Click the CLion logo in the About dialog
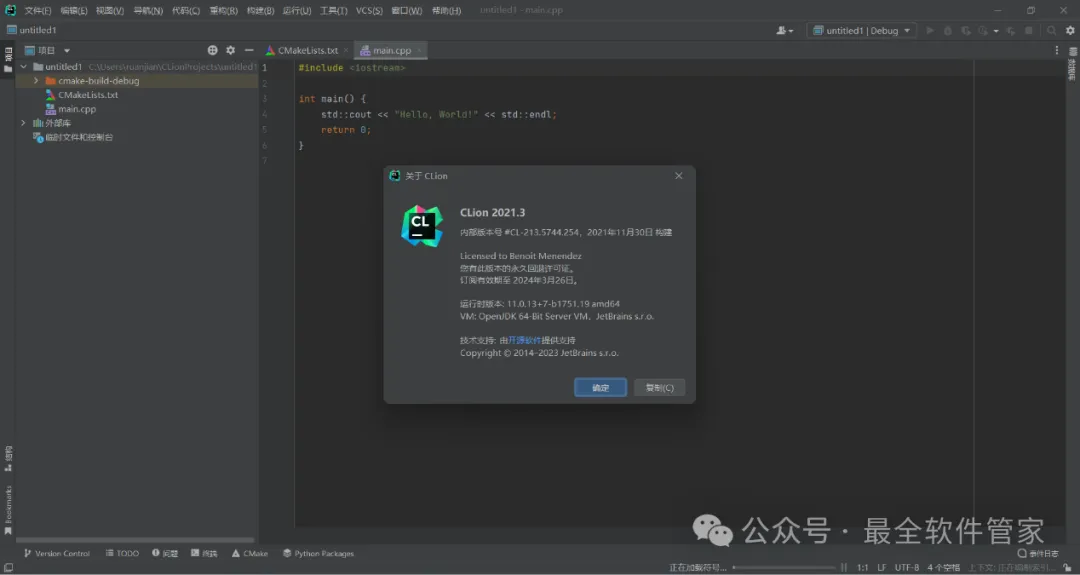 [x=422, y=226]
